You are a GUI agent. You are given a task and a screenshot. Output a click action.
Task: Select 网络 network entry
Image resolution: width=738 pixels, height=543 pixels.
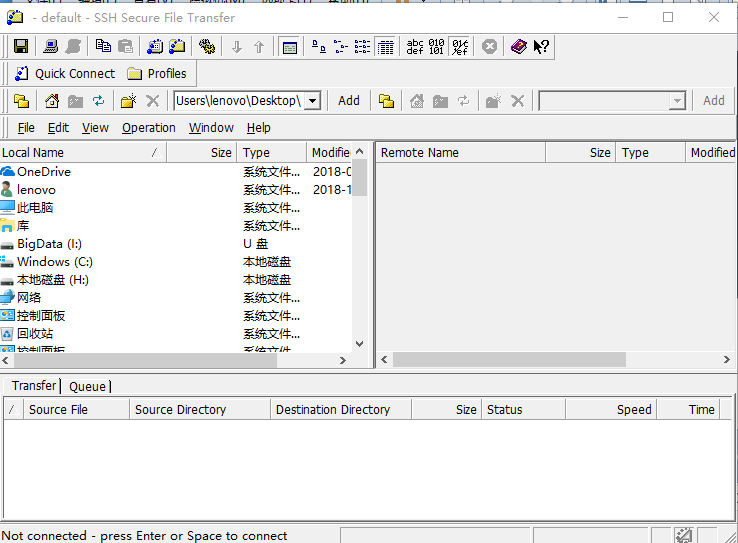(21, 298)
